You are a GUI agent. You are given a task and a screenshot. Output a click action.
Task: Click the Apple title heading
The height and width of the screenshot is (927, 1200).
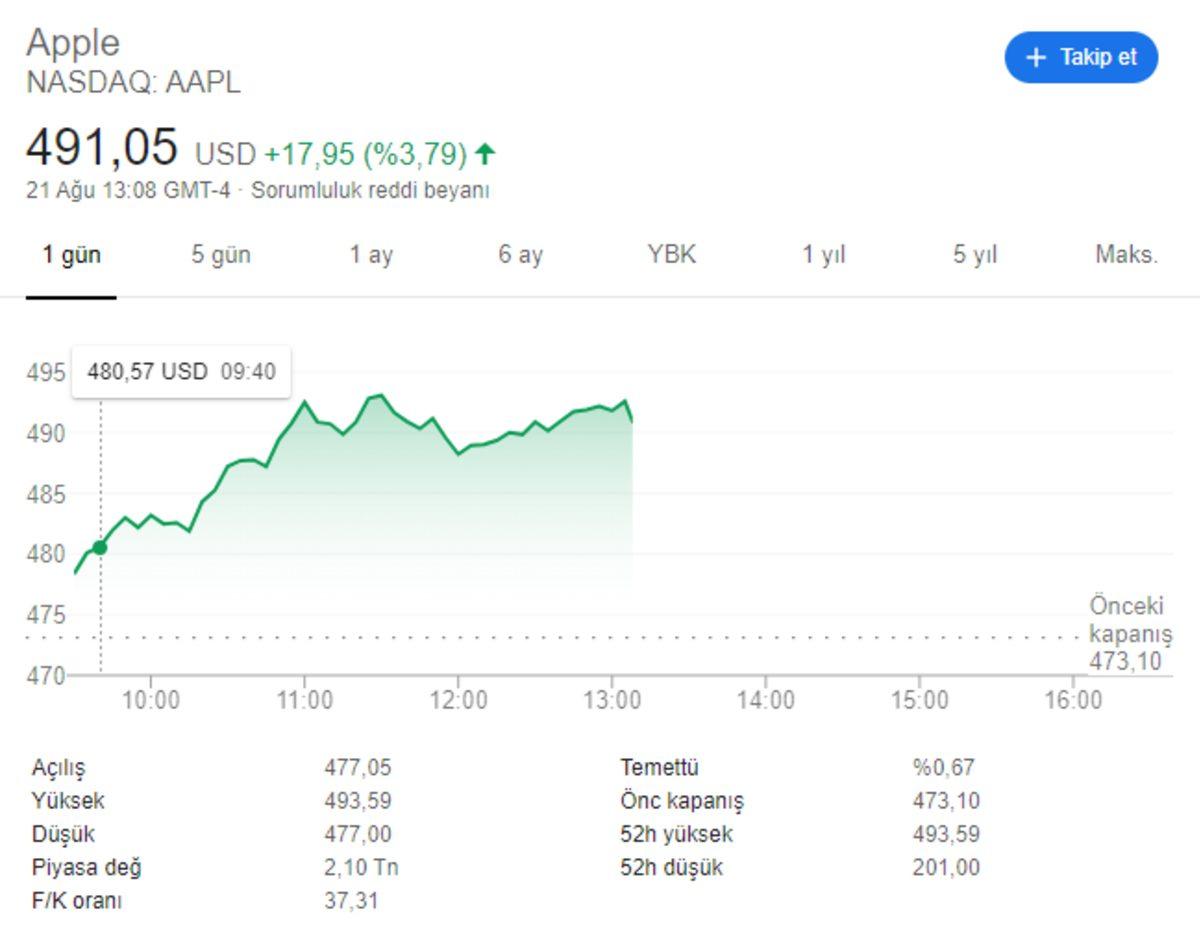click(71, 42)
